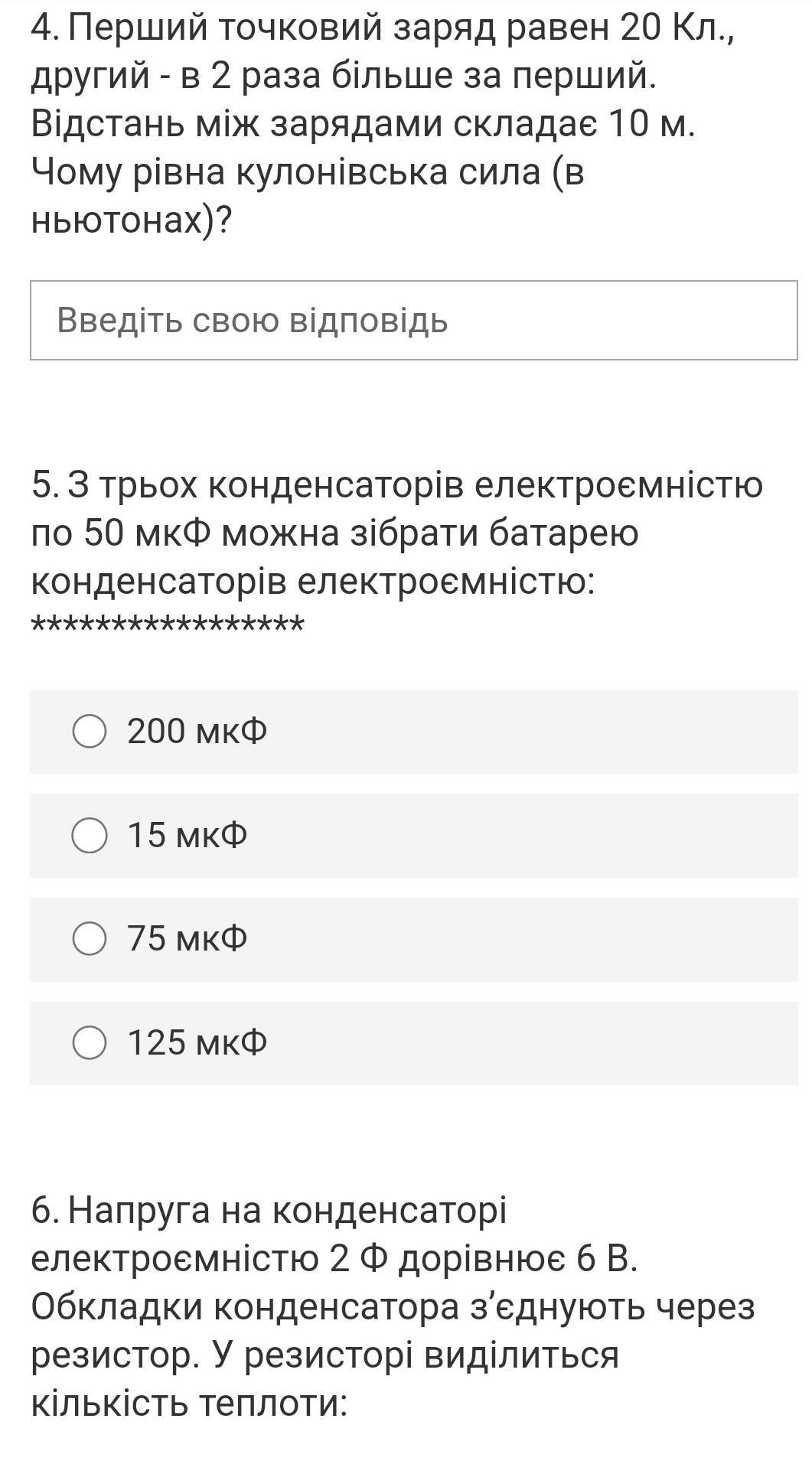The image size is (812, 1461).
Task: Click question 5 text about three capacitors
Action: (x=396, y=533)
